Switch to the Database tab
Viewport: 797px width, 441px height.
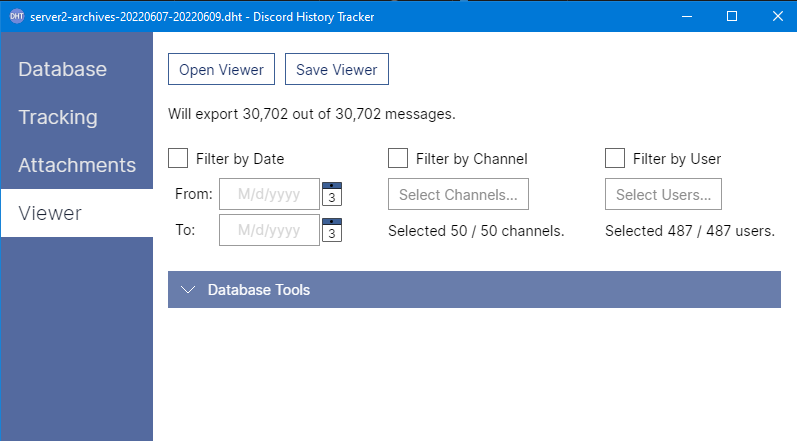click(76, 69)
